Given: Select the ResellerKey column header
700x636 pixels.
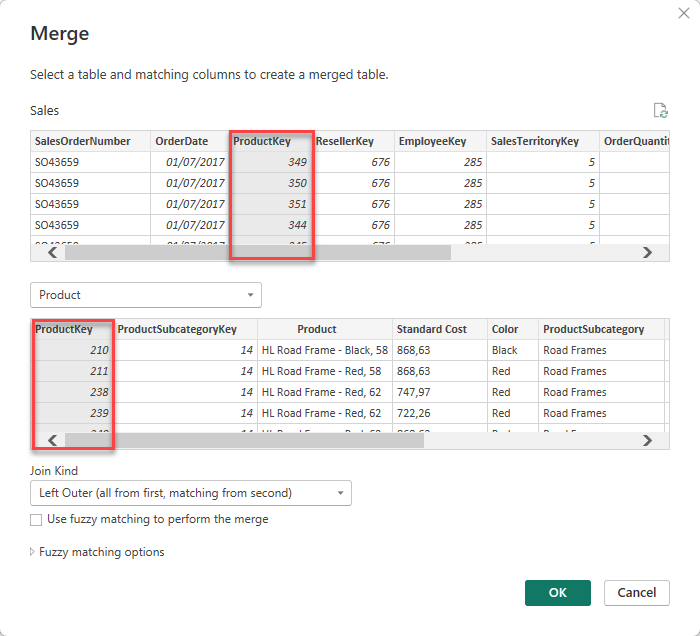Looking at the screenshot, I should tap(344, 142).
